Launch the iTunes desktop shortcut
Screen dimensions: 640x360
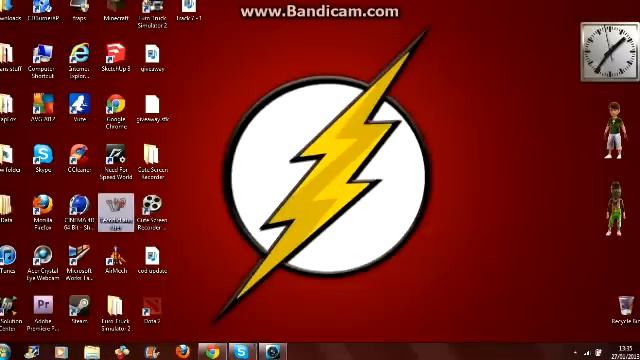point(7,260)
